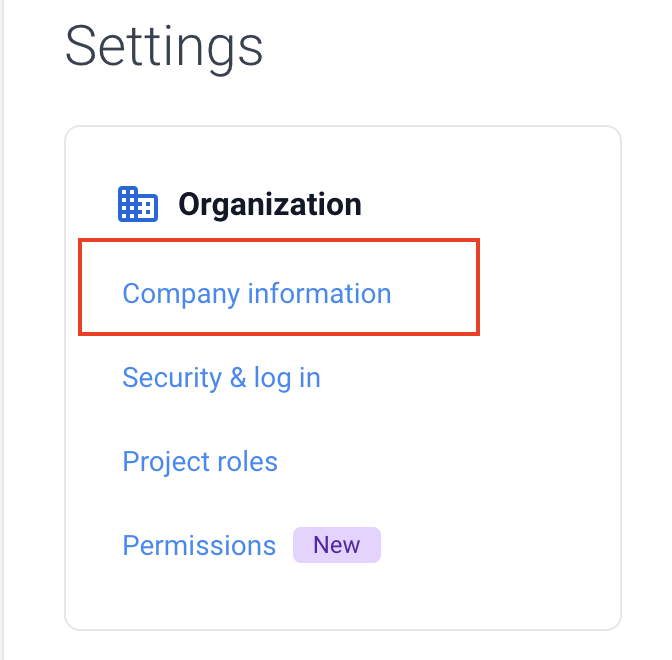
Task: Select the Organization section heading
Action: pyautogui.click(x=270, y=204)
